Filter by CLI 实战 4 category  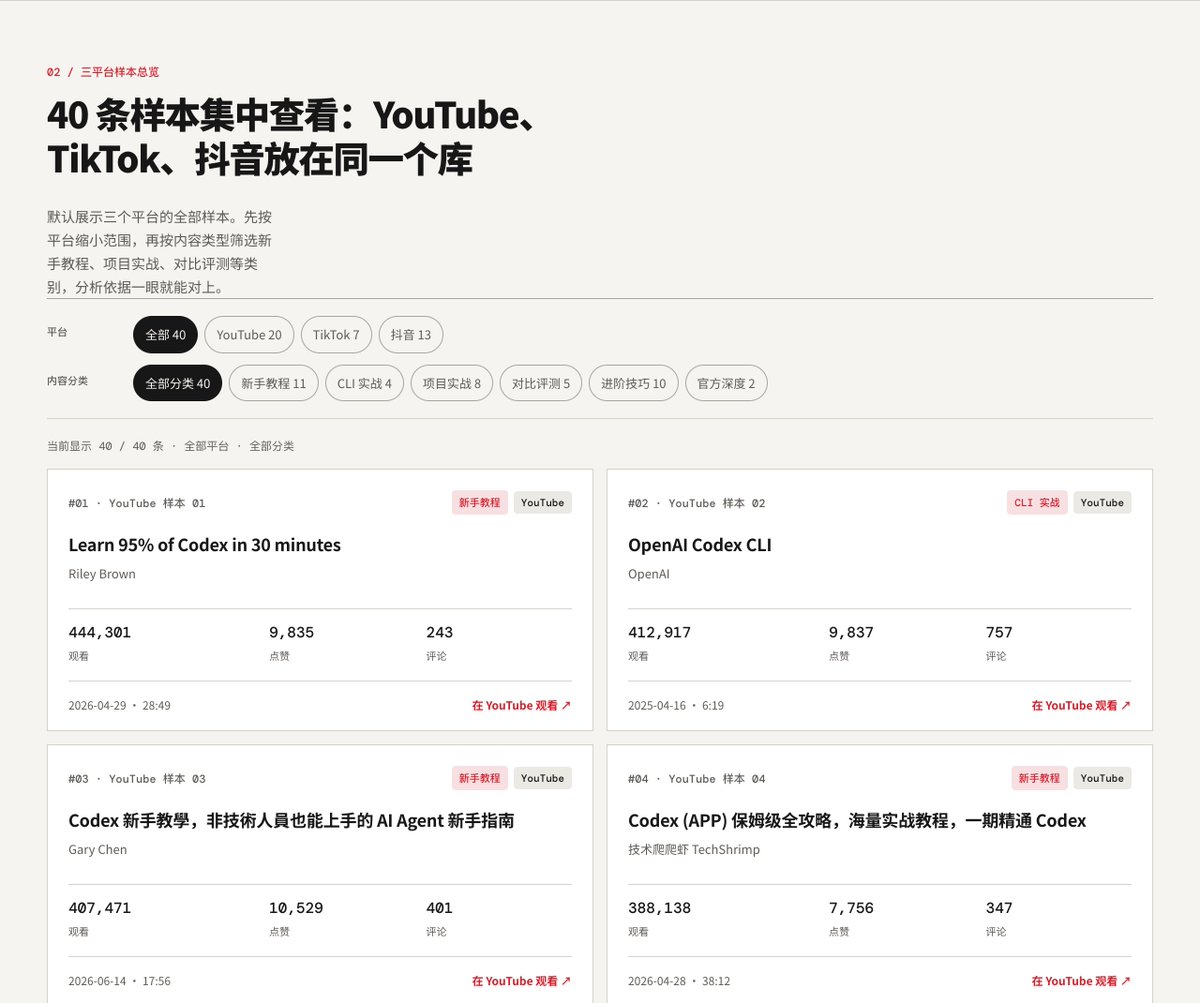click(x=365, y=383)
